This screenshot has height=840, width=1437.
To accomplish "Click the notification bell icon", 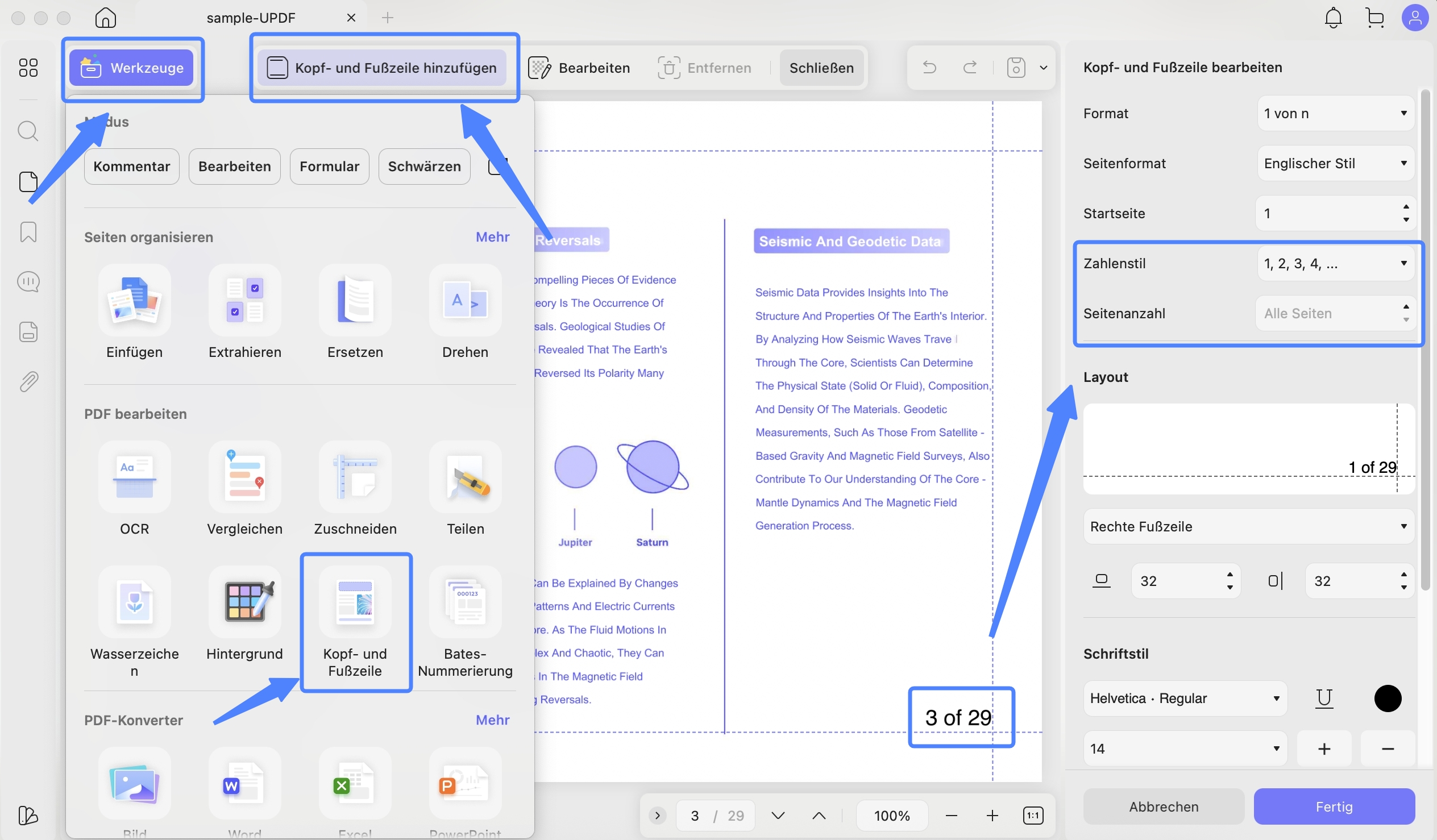I will point(1332,18).
